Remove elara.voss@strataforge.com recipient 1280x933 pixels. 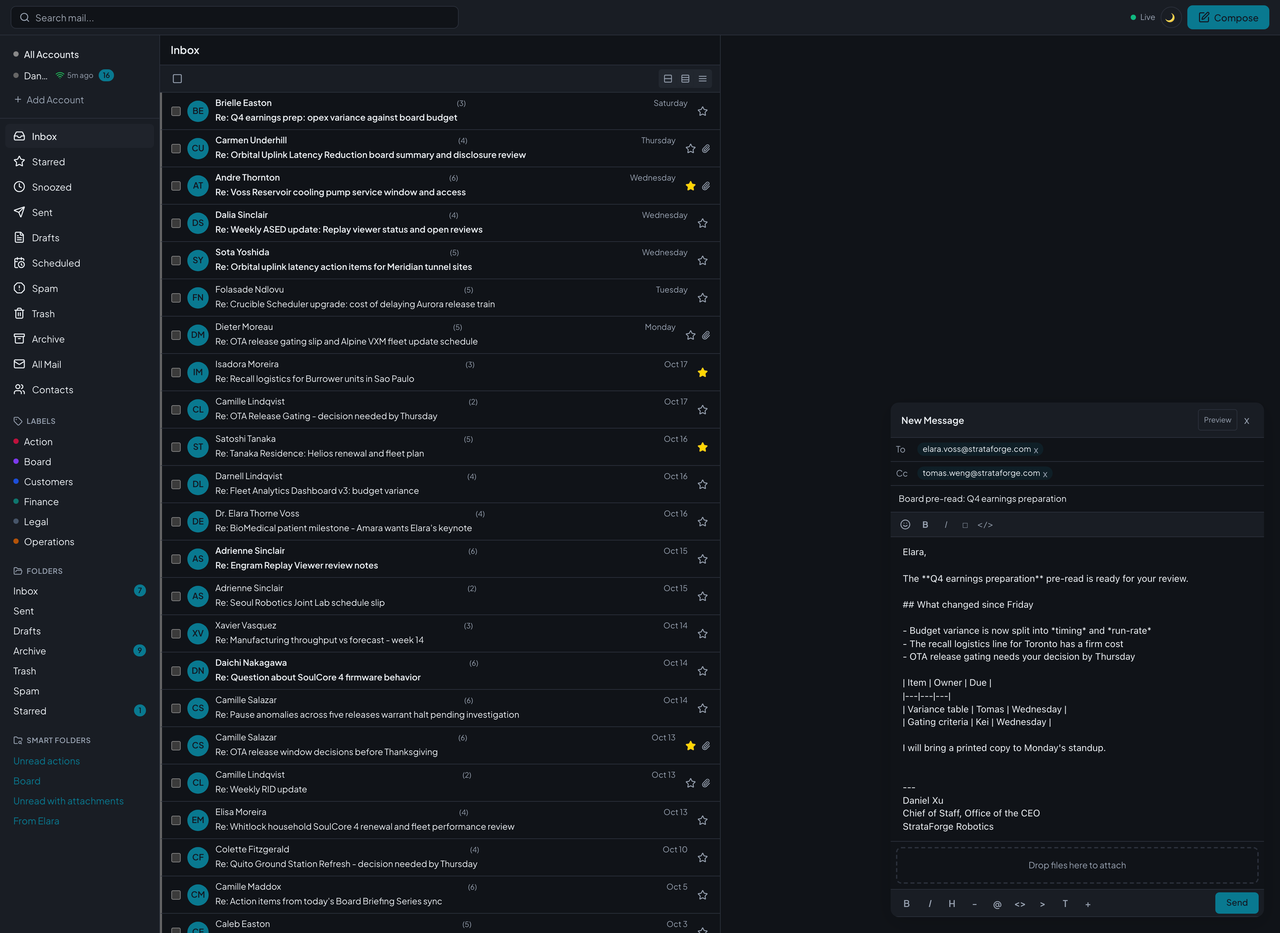click(x=1036, y=450)
